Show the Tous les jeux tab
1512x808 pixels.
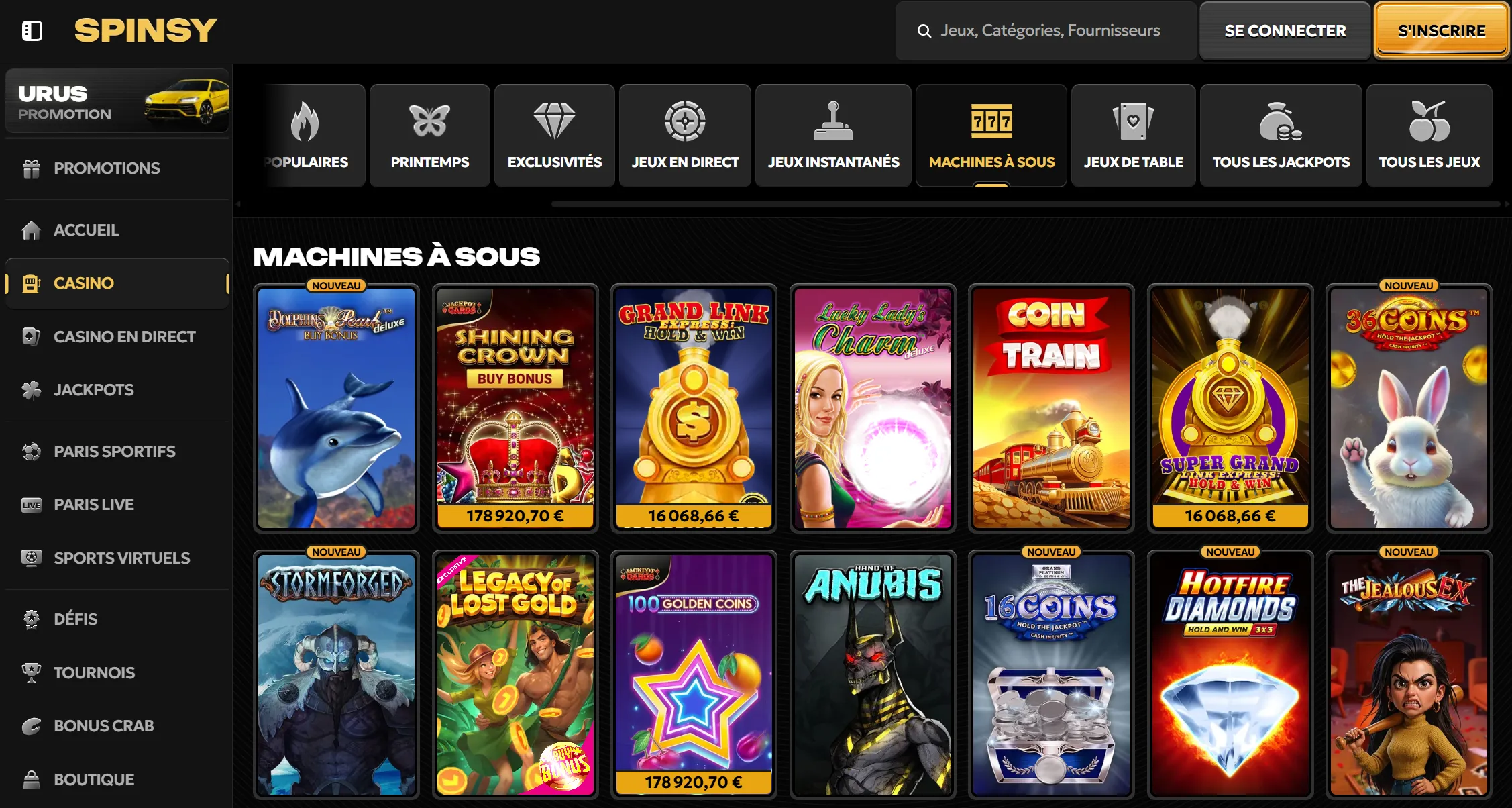(x=1429, y=136)
